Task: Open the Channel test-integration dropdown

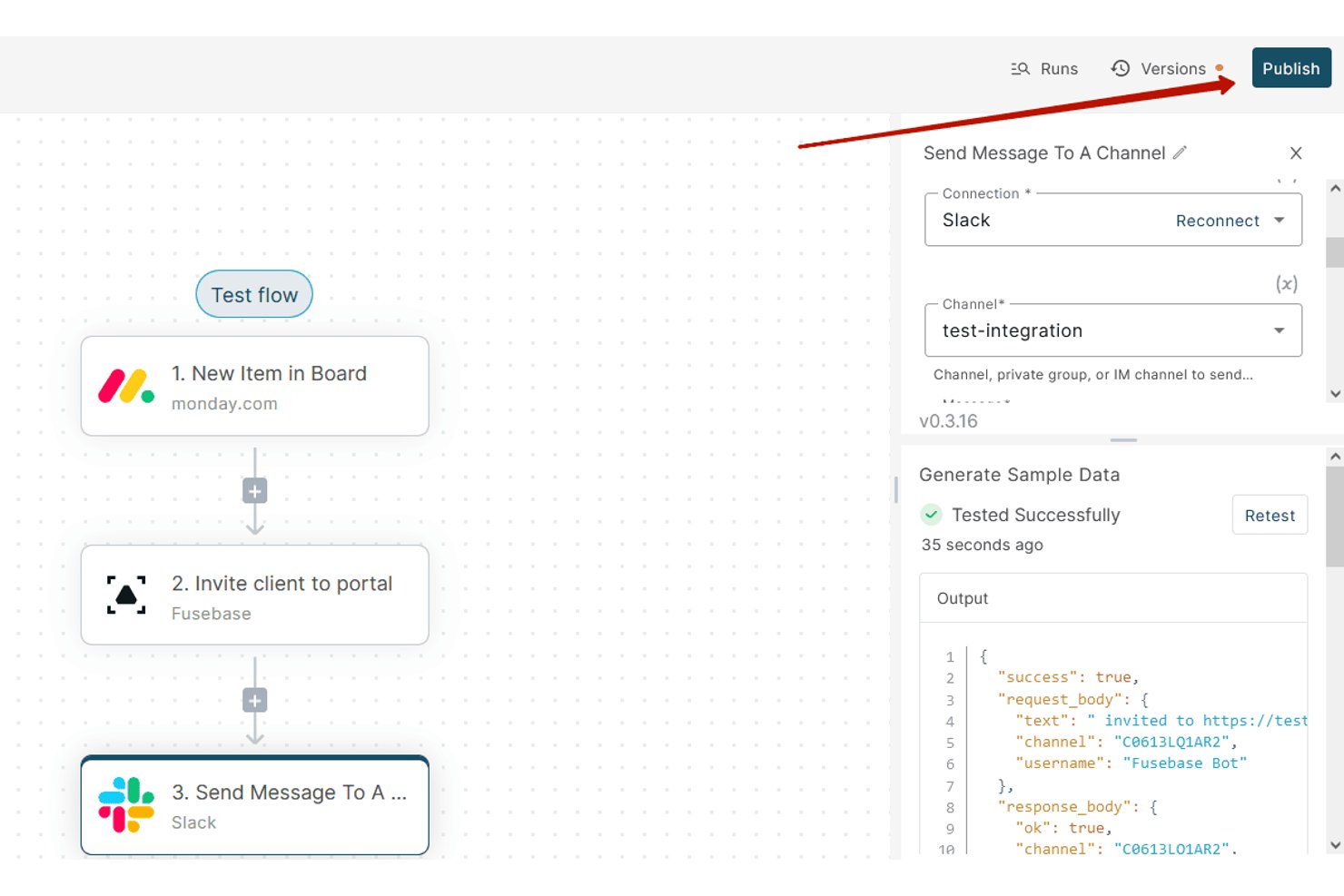Action: tap(1113, 330)
